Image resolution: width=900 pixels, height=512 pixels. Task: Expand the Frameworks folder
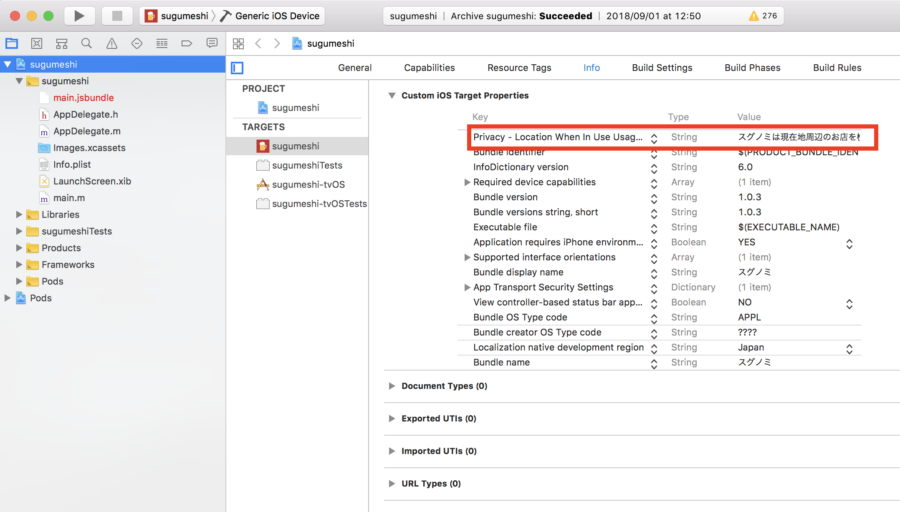click(19, 265)
